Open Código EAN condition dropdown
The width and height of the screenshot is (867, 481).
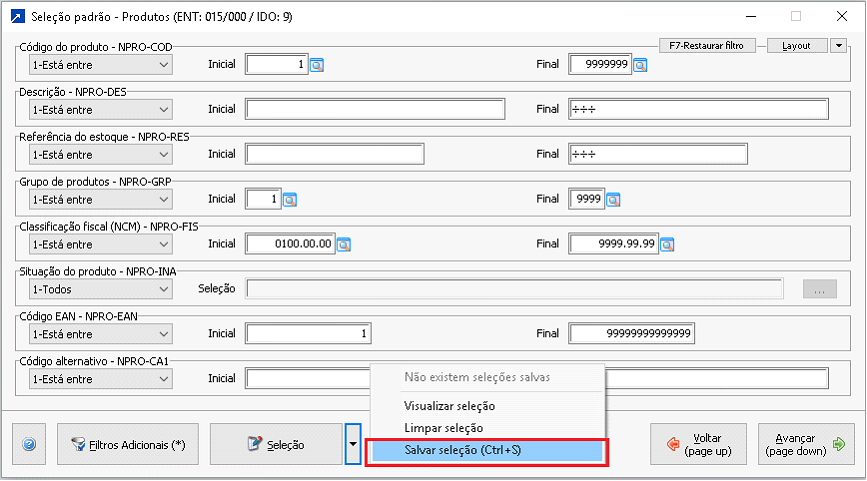click(101, 333)
